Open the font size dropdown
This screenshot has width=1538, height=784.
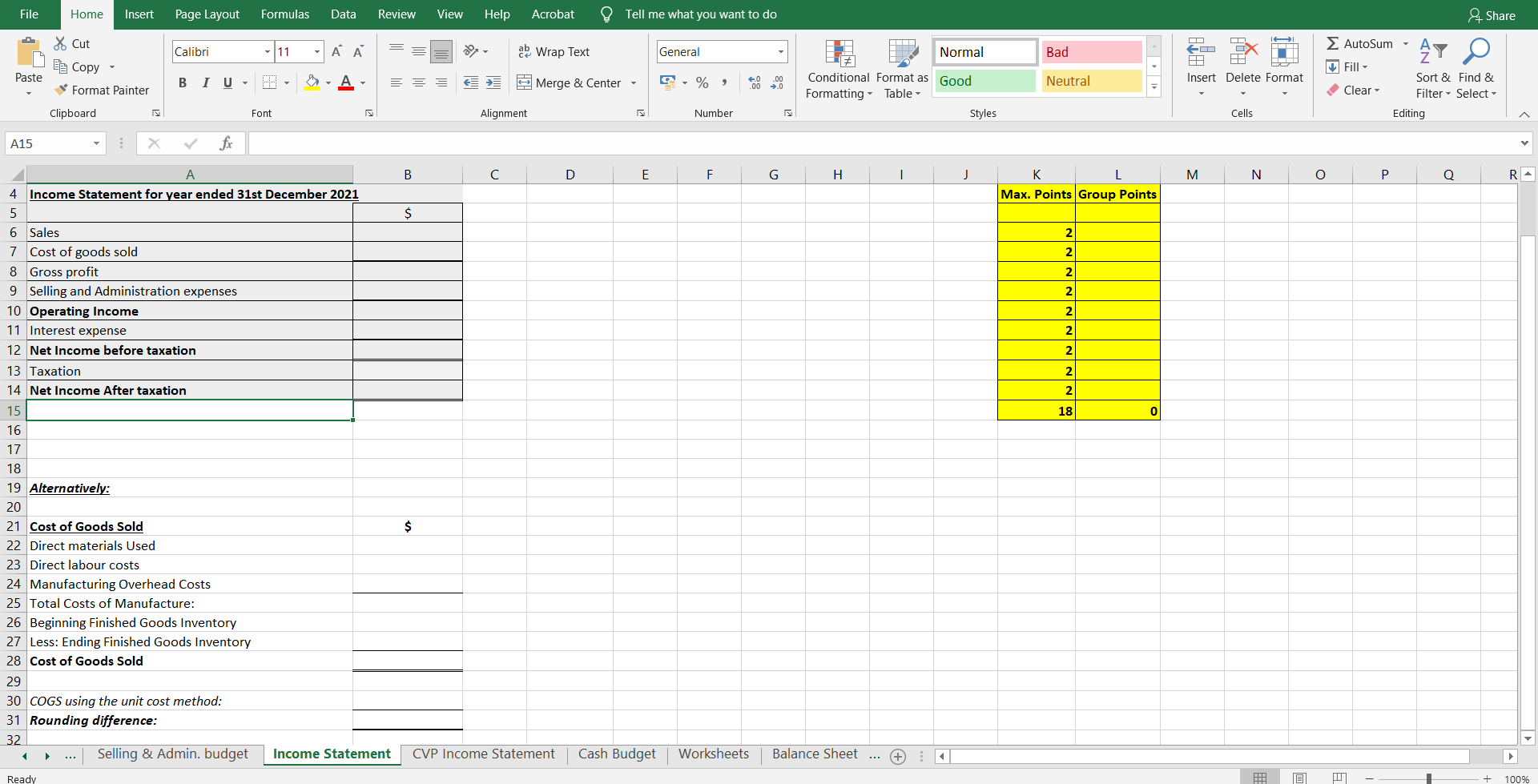click(316, 51)
